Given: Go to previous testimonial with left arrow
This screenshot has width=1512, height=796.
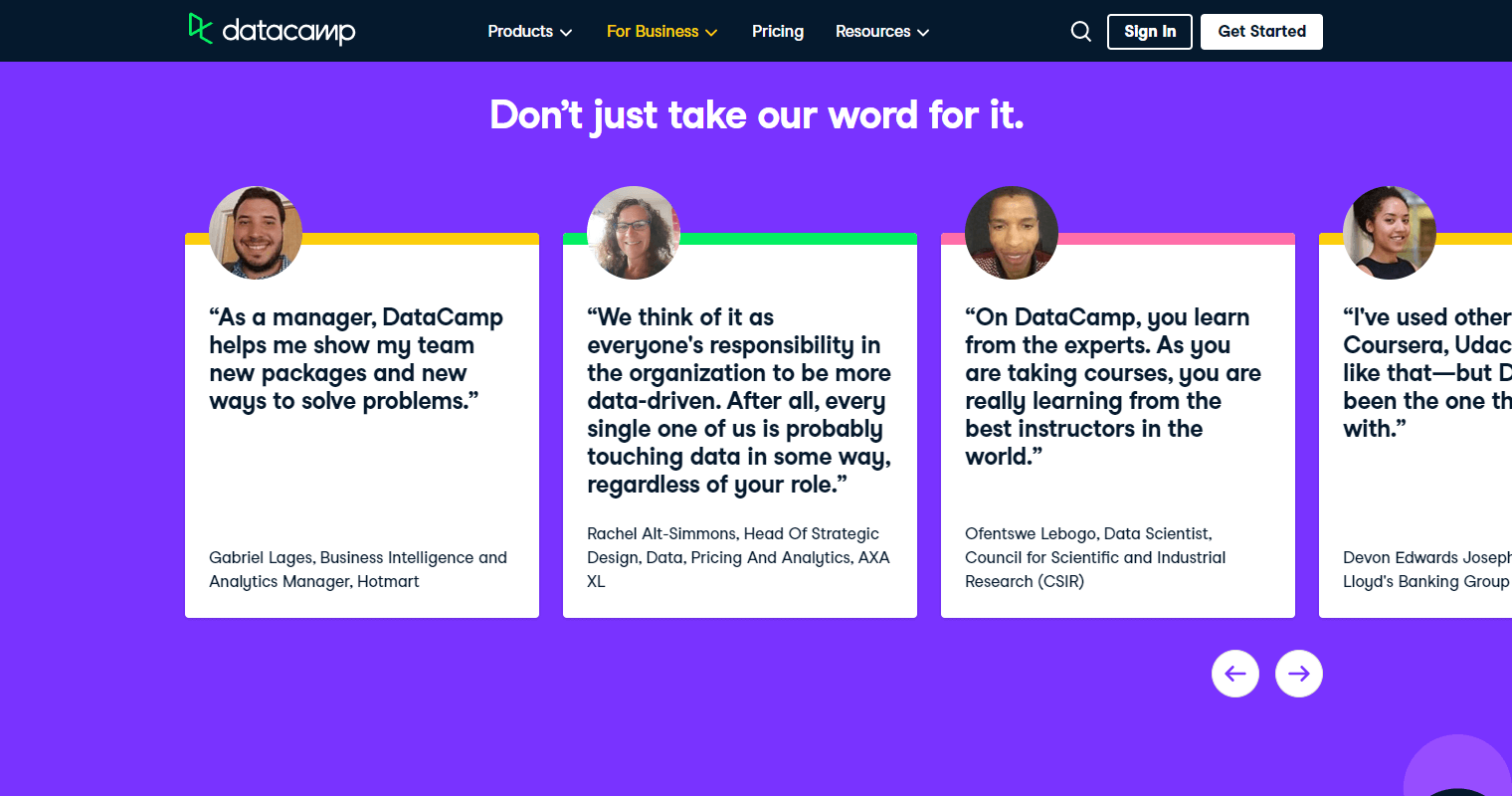Looking at the screenshot, I should point(1235,674).
